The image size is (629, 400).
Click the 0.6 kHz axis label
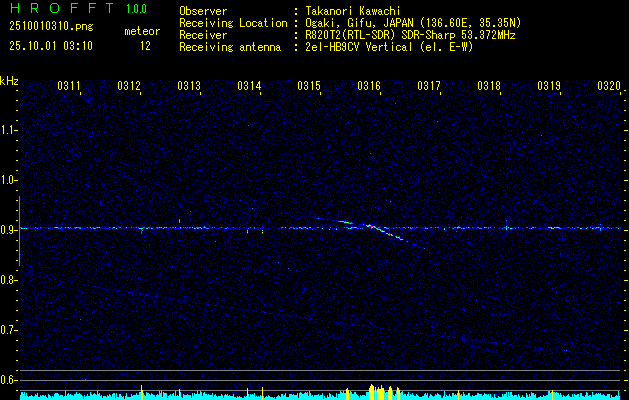pyautogui.click(x=8, y=380)
